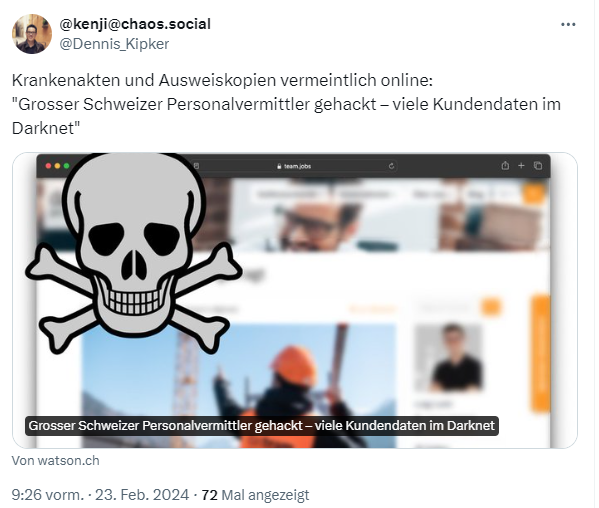Click the skull and crossbones graphic
This screenshot has width=599, height=508.
pos(134,252)
